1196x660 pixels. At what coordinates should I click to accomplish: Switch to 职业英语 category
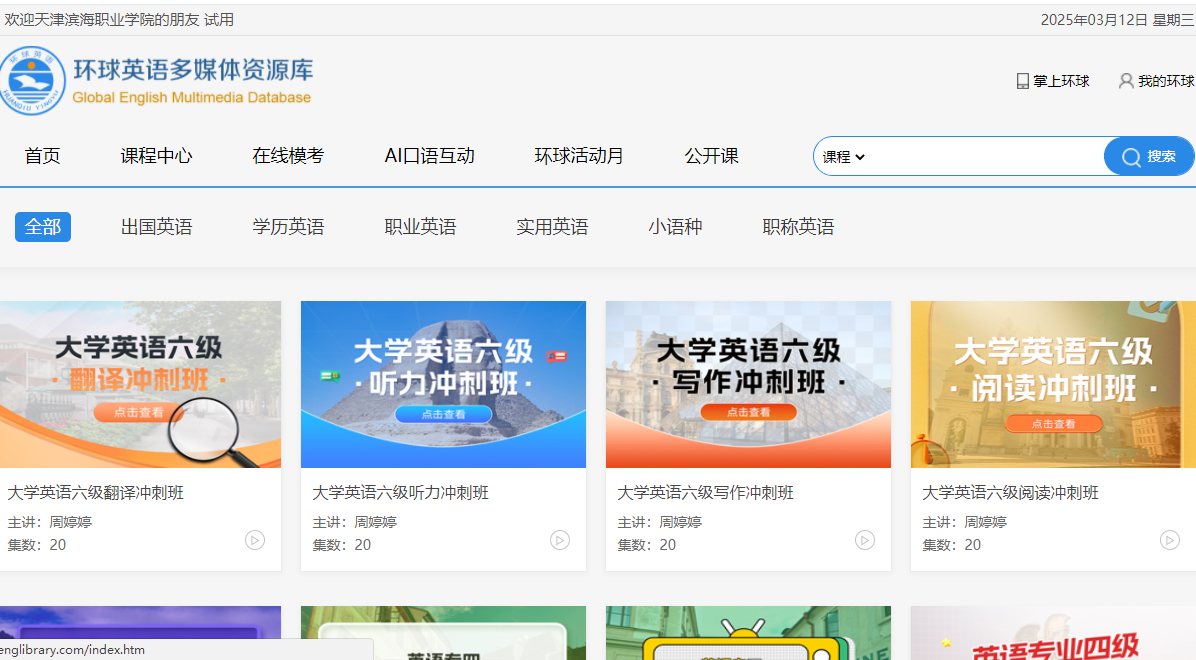(x=420, y=227)
